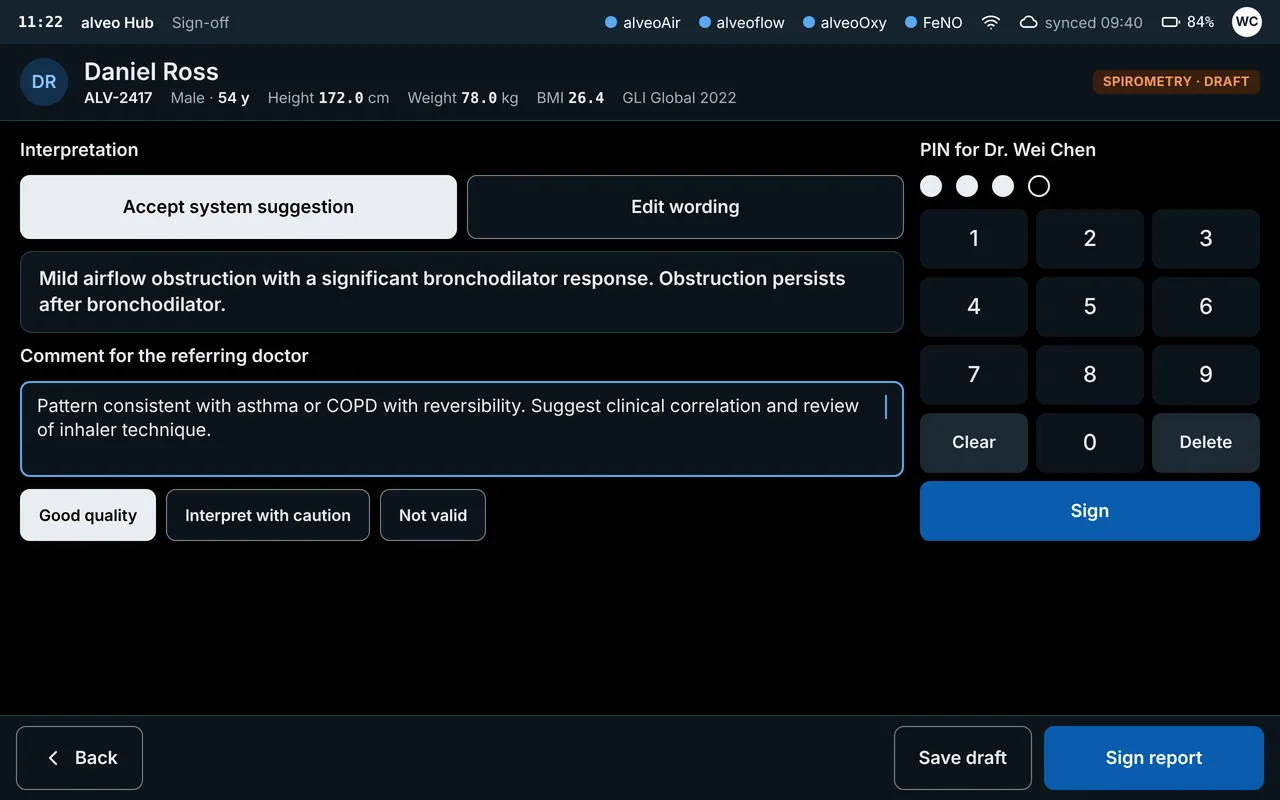
Task: Tap keypad digit 4
Action: point(974,306)
